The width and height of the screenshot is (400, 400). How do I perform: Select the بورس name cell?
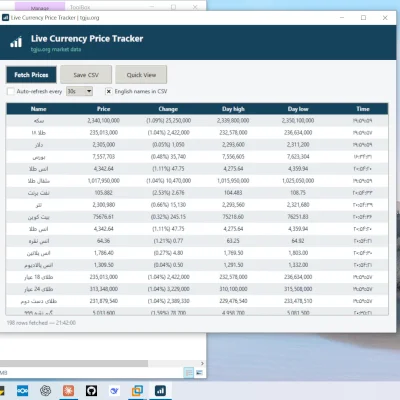tap(39, 157)
